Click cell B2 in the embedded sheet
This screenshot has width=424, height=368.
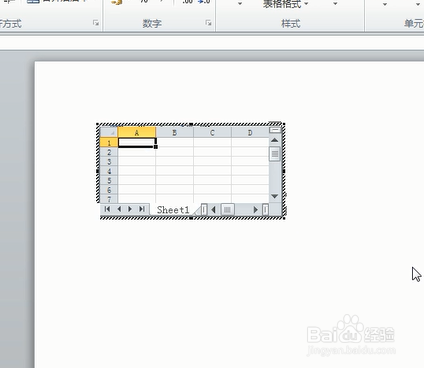pos(174,152)
